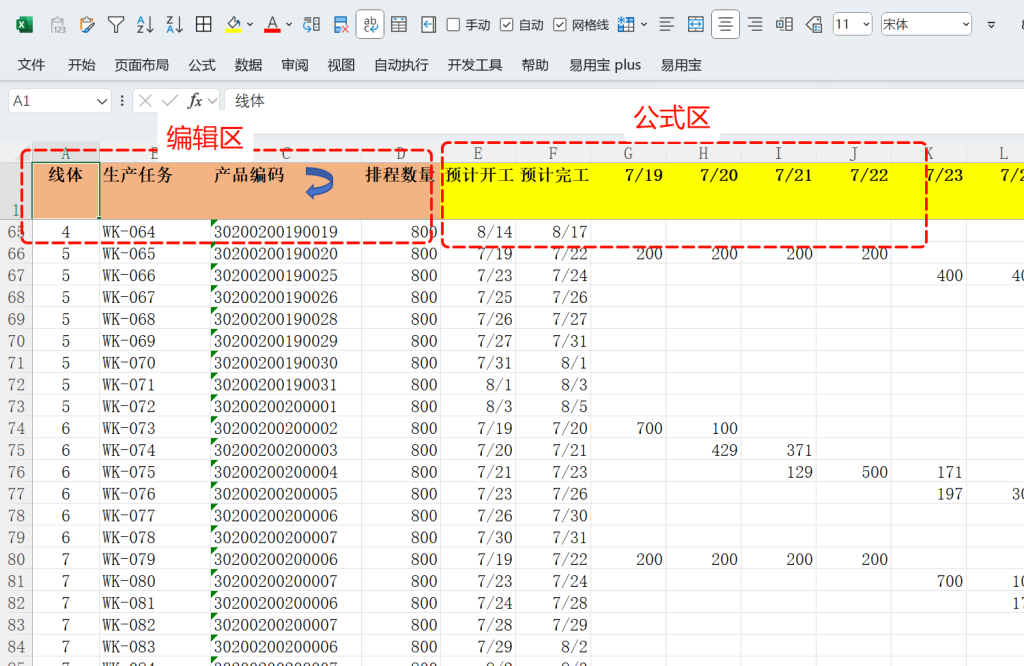The height and width of the screenshot is (666, 1024).
Task: Select cell 30200200190025
Action: [286, 276]
